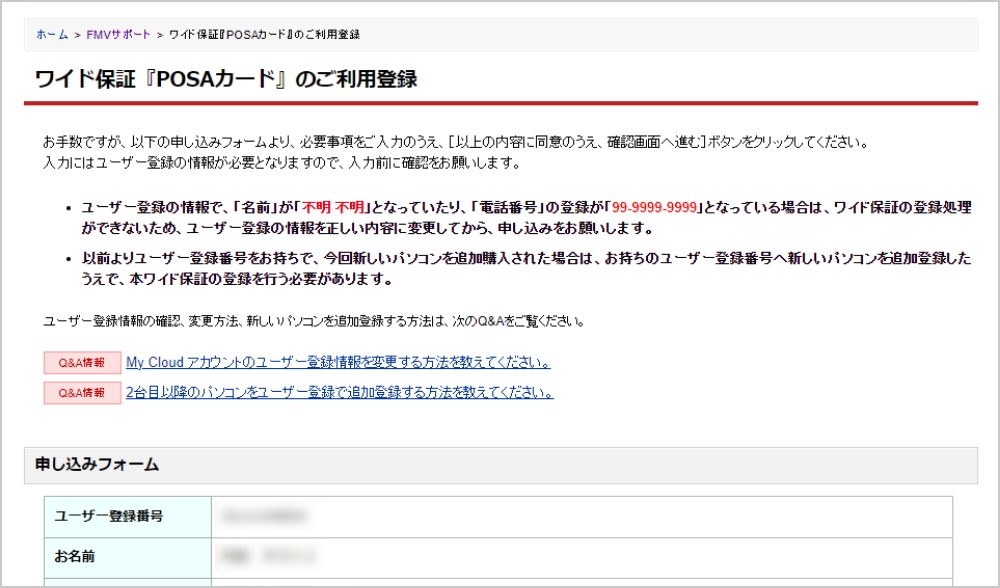This screenshot has width=1000, height=588.
Task: Open the FMVサポート breadcrumb link
Action: pos(118,34)
